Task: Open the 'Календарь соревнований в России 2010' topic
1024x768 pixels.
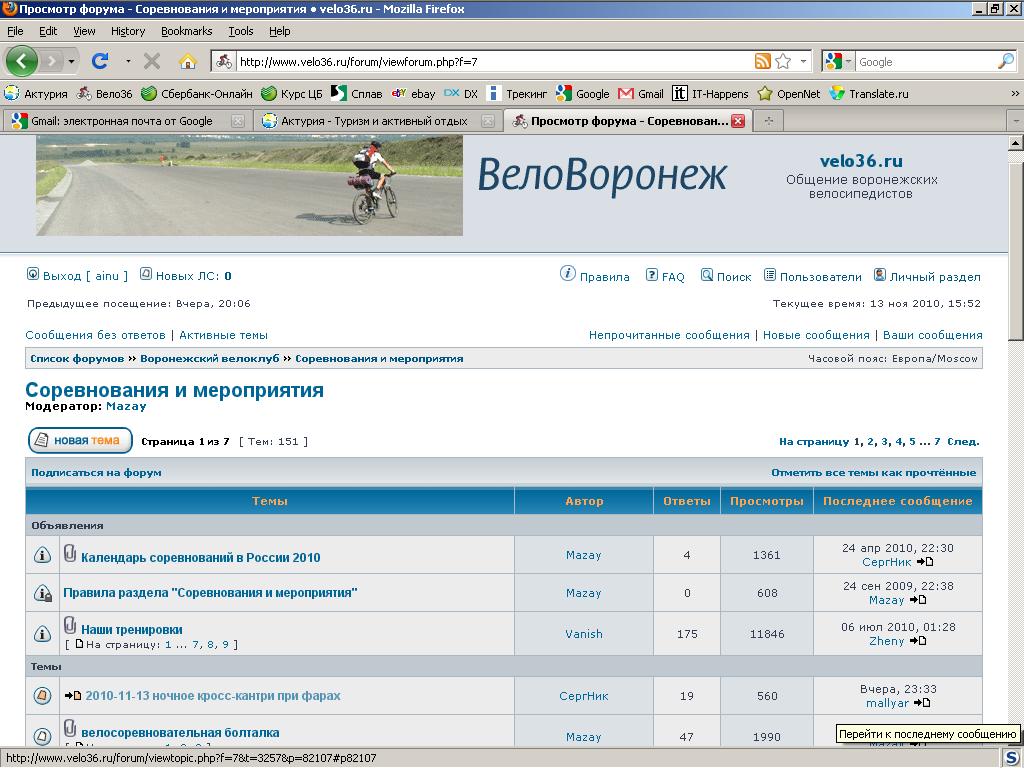Action: [200, 557]
